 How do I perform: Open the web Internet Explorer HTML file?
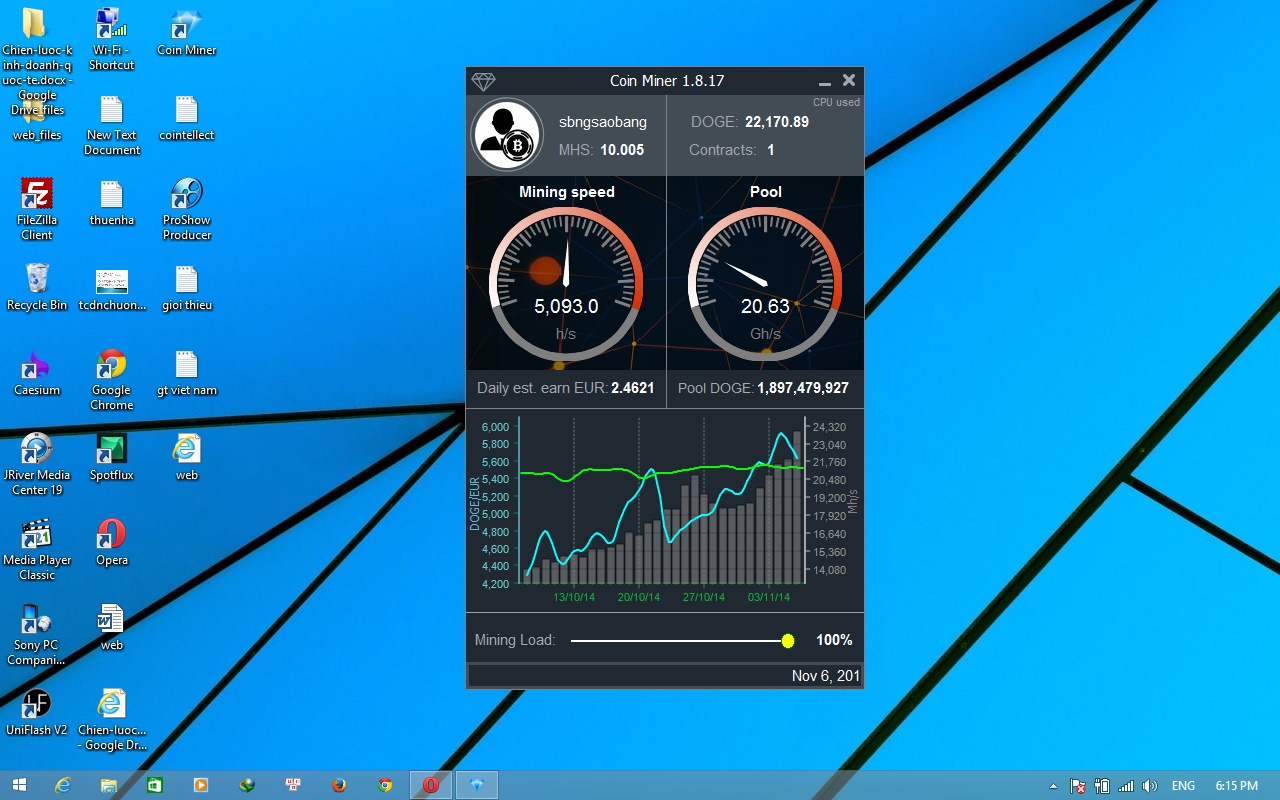pos(187,459)
